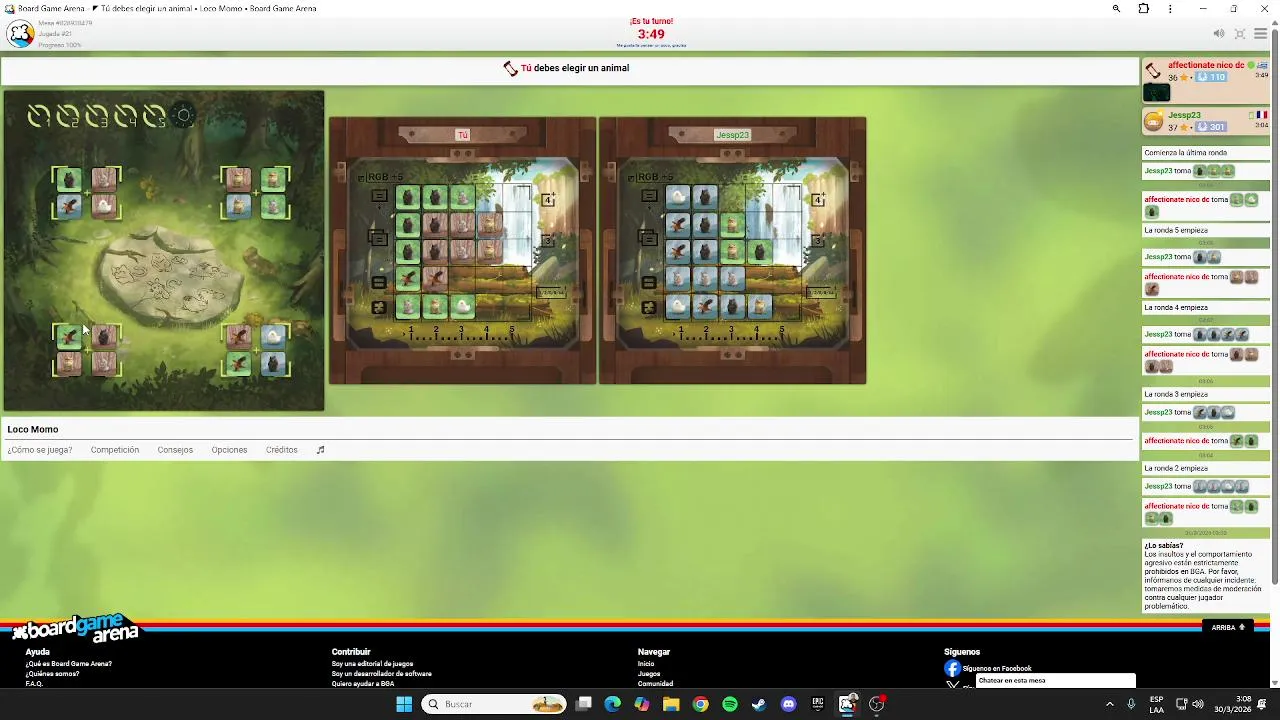Click the eagle tile in Jessp23's bottom row
Image resolution: width=1280 pixels, height=720 pixels.
pyautogui.click(x=705, y=307)
